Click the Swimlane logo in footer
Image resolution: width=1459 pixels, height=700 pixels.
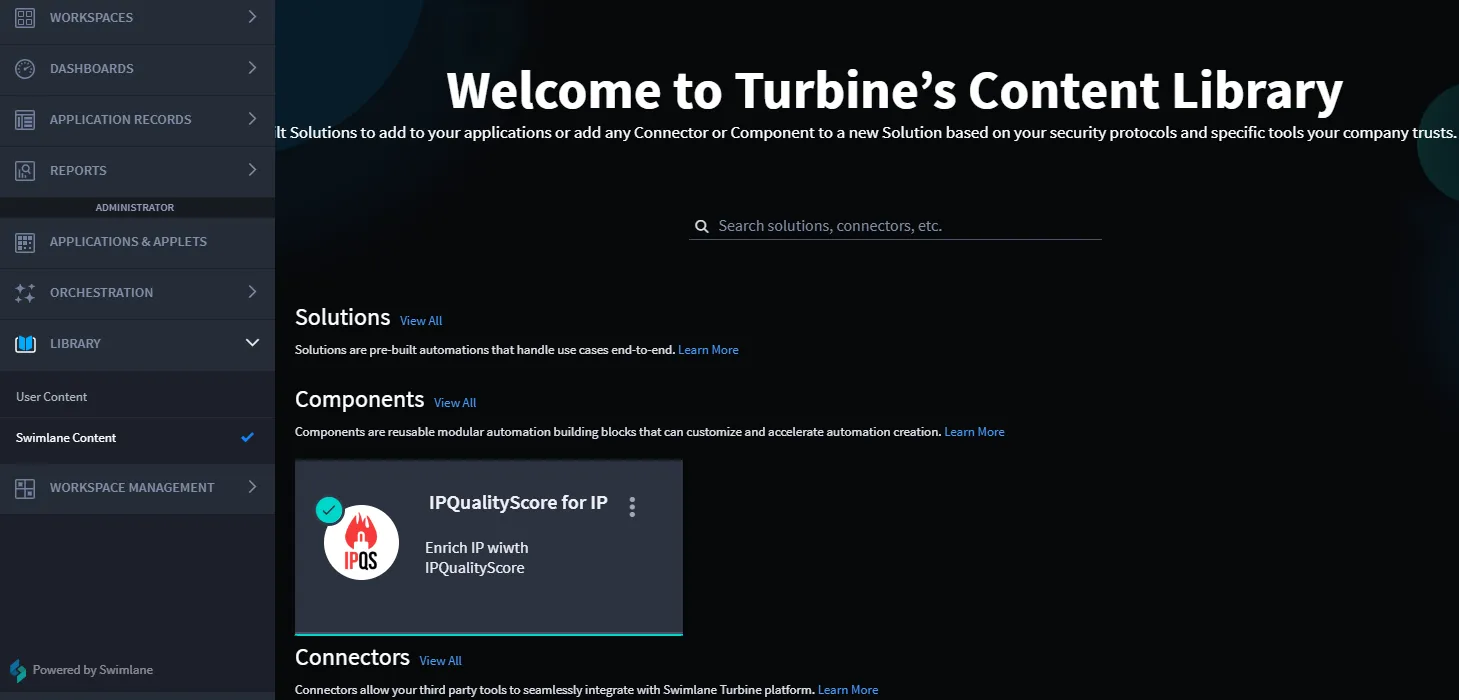pos(18,670)
